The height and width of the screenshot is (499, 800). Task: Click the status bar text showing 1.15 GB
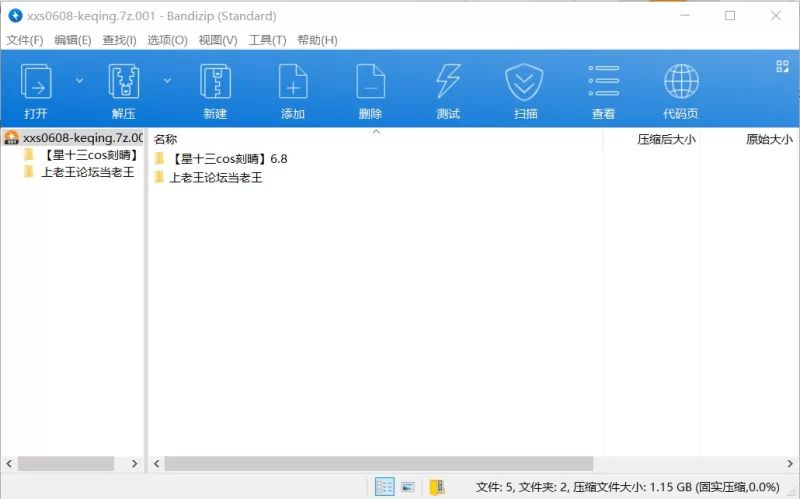(x=628, y=487)
